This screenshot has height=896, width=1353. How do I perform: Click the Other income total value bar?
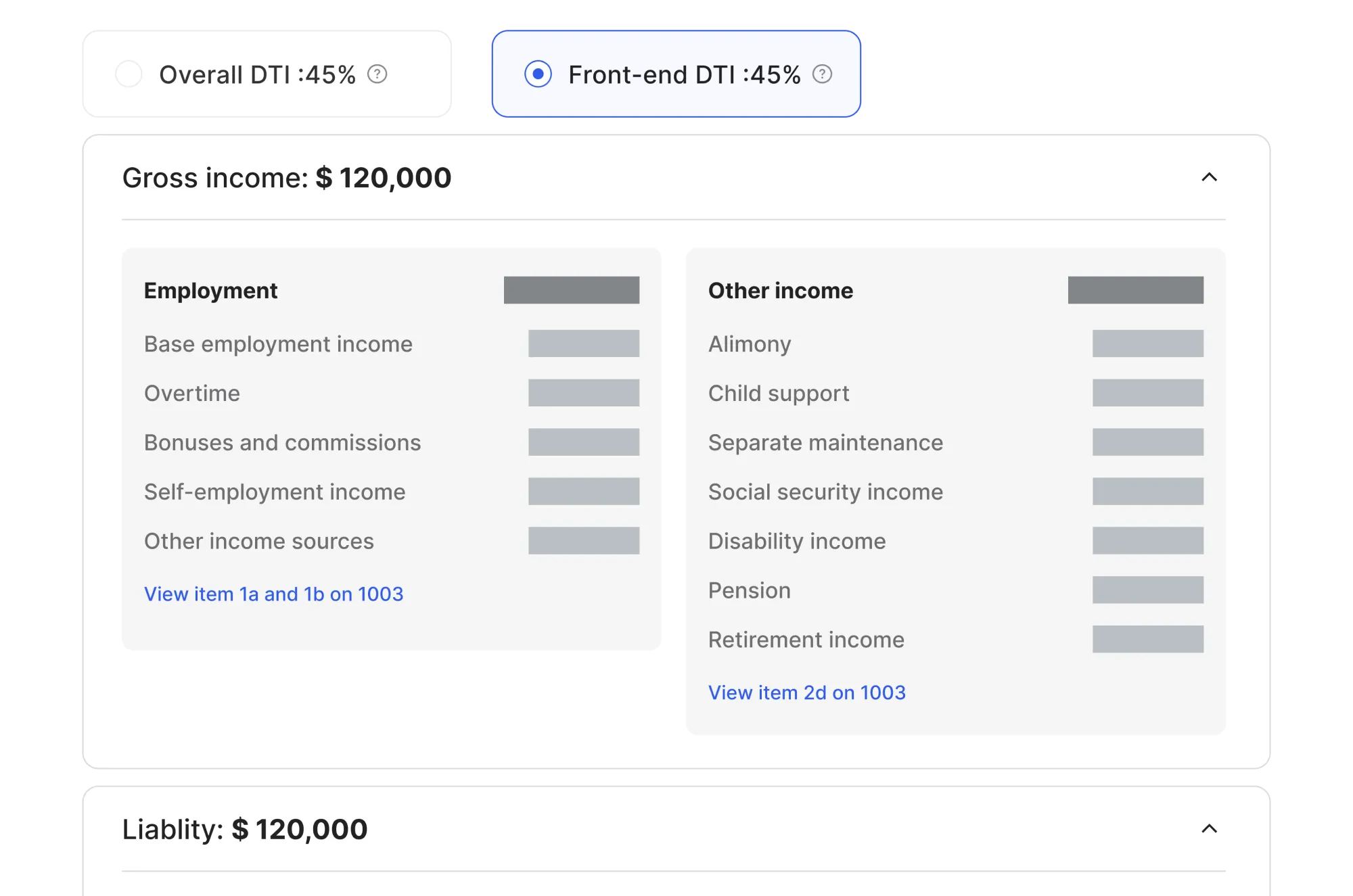1136,290
